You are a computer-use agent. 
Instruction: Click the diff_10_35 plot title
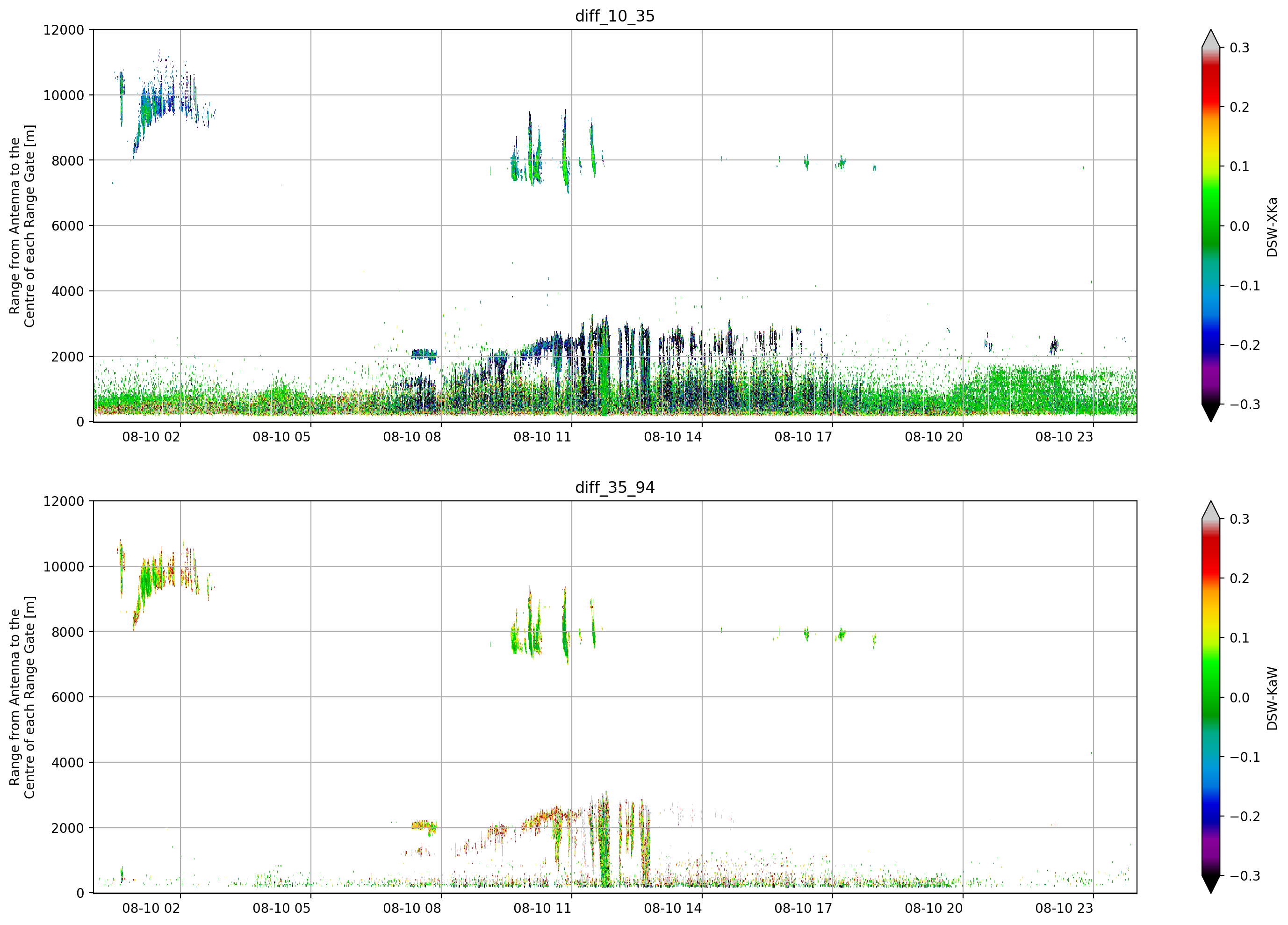(614, 16)
